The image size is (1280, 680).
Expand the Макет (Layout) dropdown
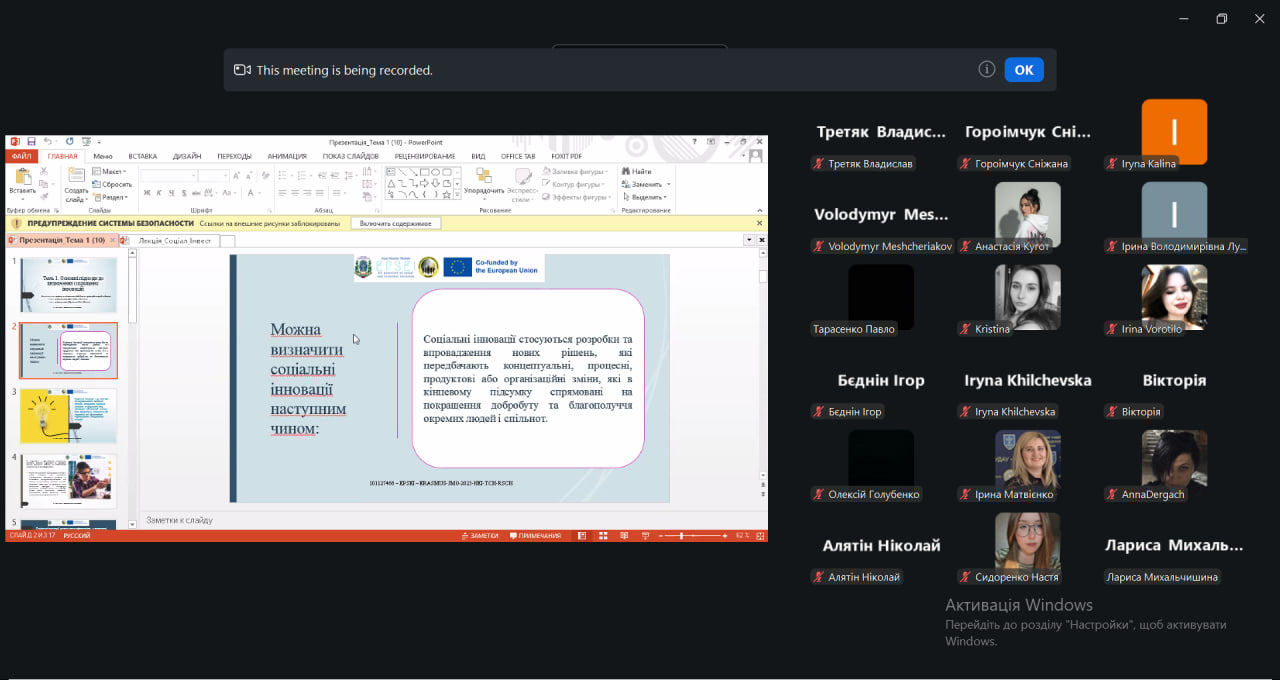click(x=113, y=171)
